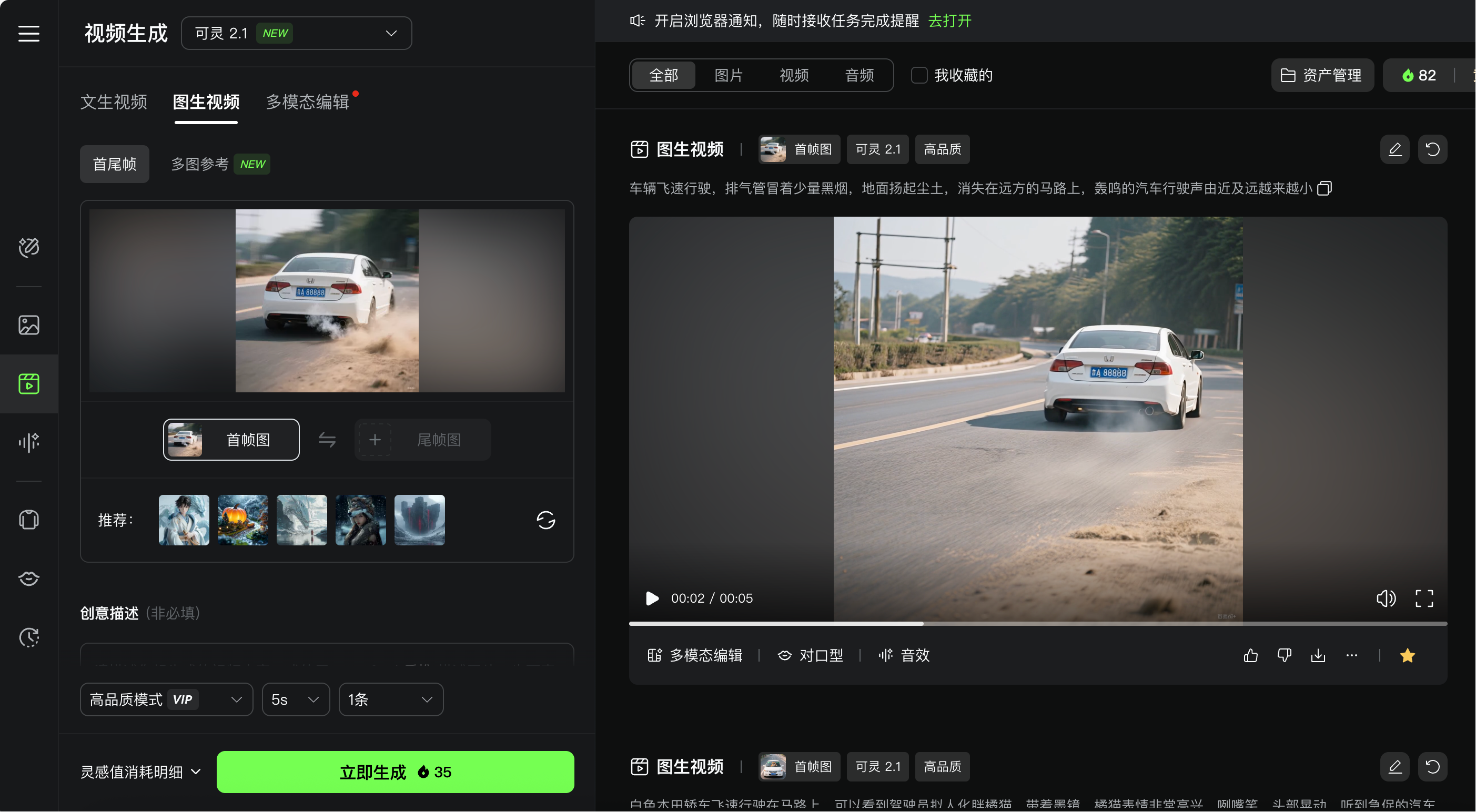Screen dimensions: 1476x812
Task: Toggle favorite star on the video
Action: [x=1407, y=656]
